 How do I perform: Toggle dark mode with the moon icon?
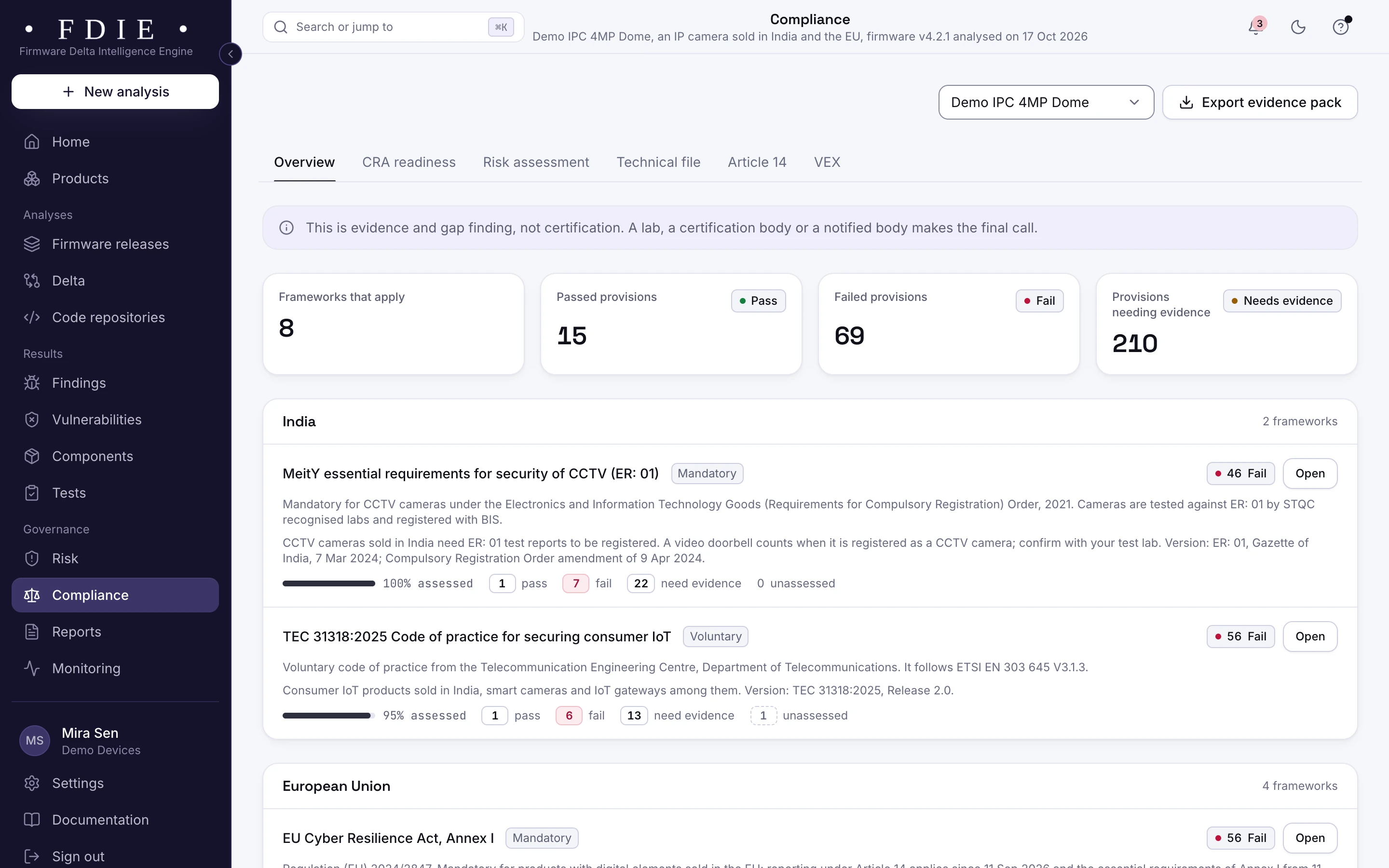point(1298,27)
